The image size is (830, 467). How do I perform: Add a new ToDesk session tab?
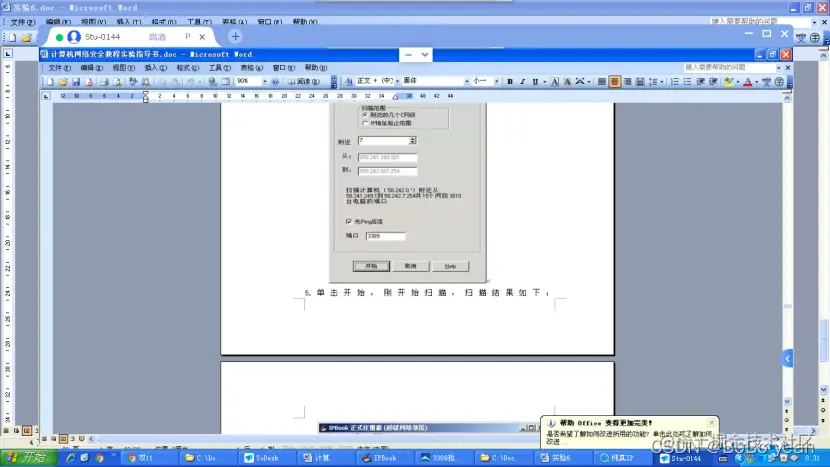point(236,37)
